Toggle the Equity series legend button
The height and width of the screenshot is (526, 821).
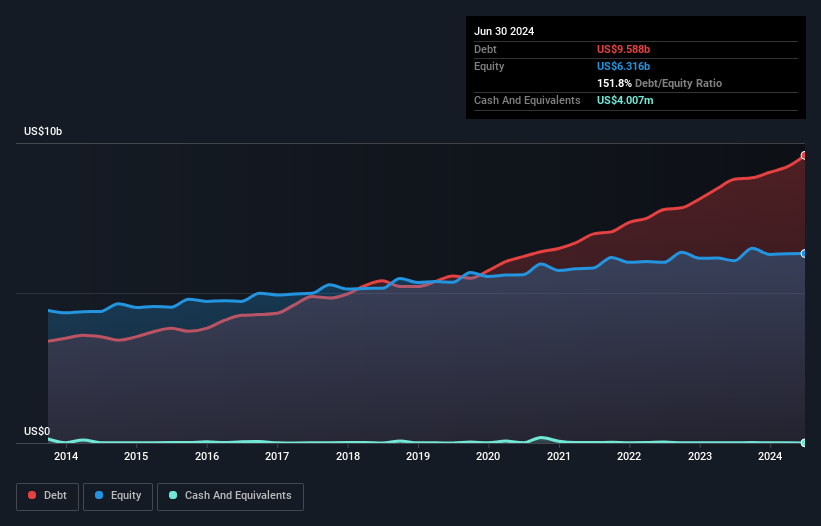pyautogui.click(x=118, y=496)
